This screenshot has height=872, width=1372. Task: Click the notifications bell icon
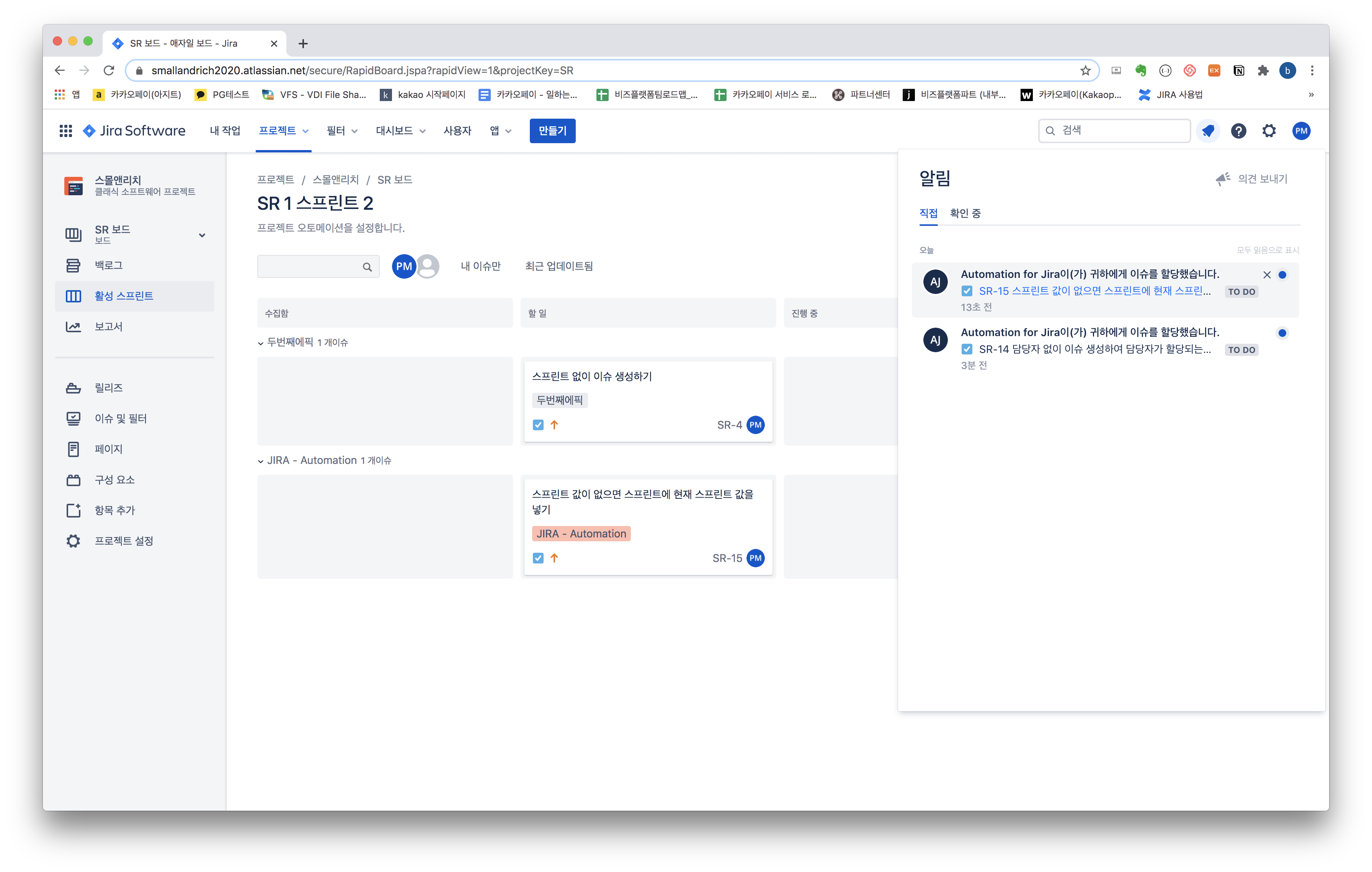point(1207,131)
